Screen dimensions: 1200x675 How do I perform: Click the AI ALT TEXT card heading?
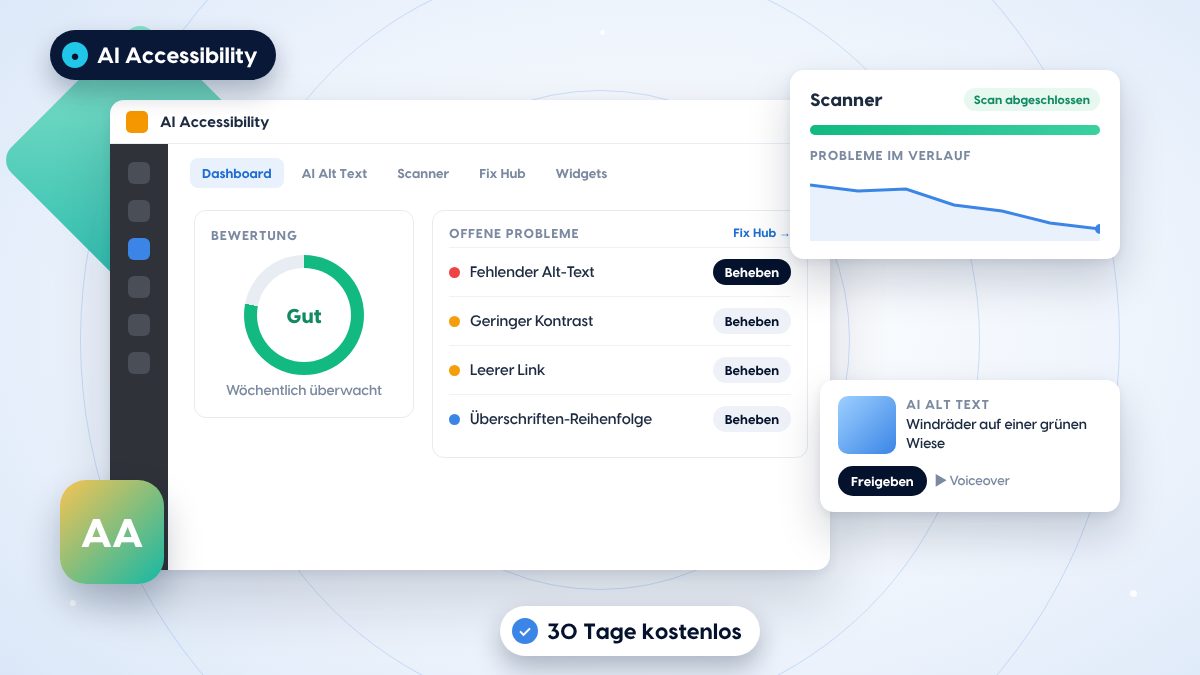click(x=947, y=405)
